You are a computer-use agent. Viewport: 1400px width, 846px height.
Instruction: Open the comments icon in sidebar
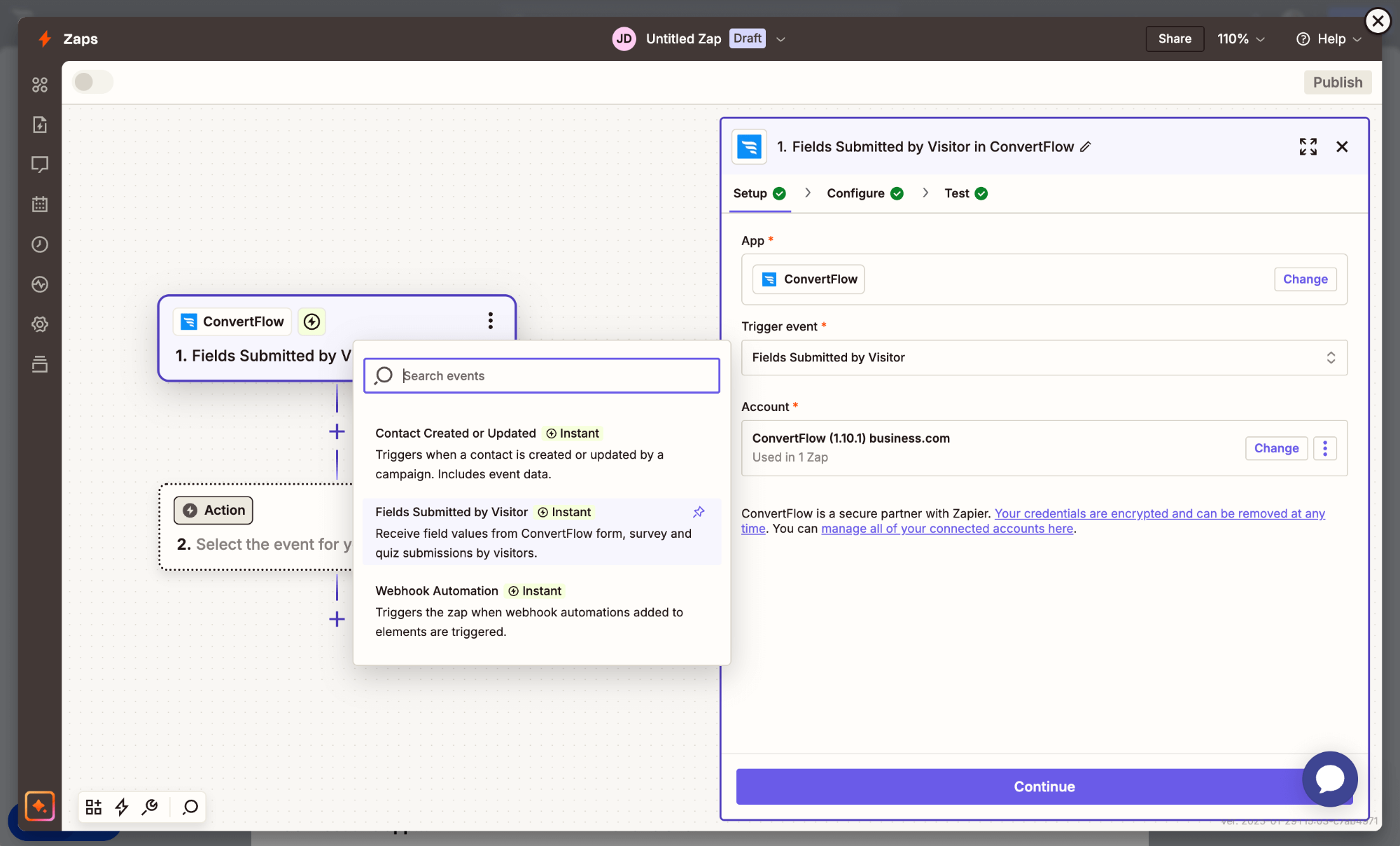coord(40,165)
